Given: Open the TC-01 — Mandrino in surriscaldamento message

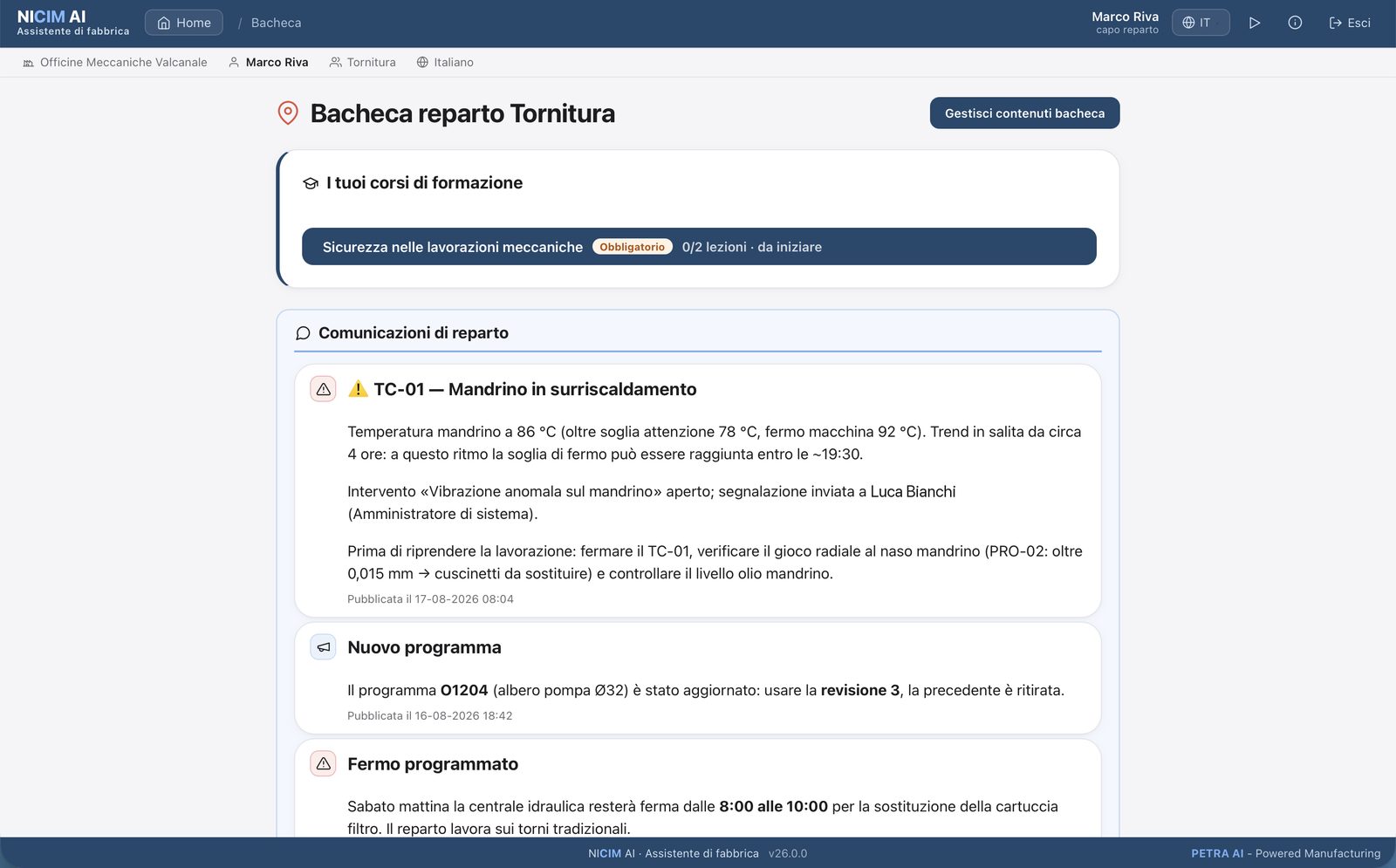Looking at the screenshot, I should pos(535,389).
